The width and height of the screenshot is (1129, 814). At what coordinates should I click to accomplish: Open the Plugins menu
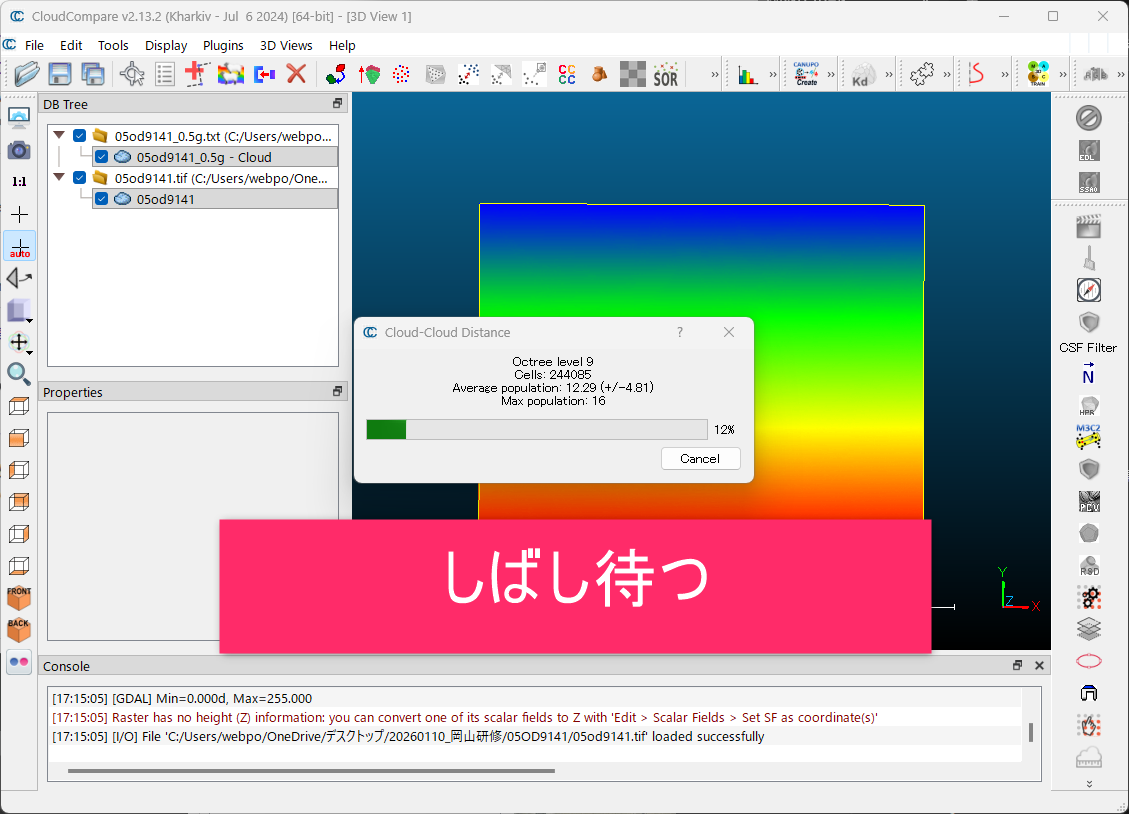pos(223,45)
